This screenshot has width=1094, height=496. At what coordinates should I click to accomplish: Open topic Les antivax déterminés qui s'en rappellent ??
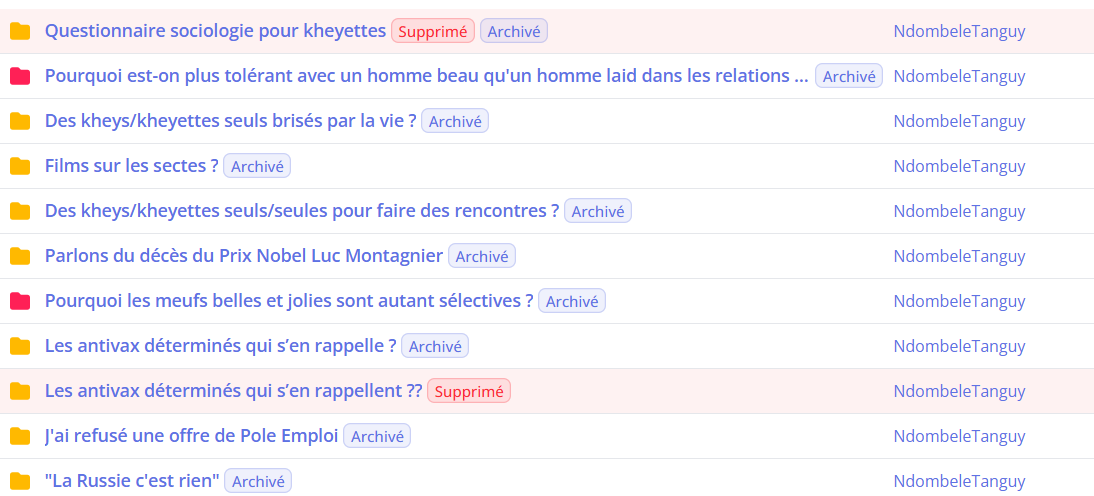pyautogui.click(x=233, y=391)
